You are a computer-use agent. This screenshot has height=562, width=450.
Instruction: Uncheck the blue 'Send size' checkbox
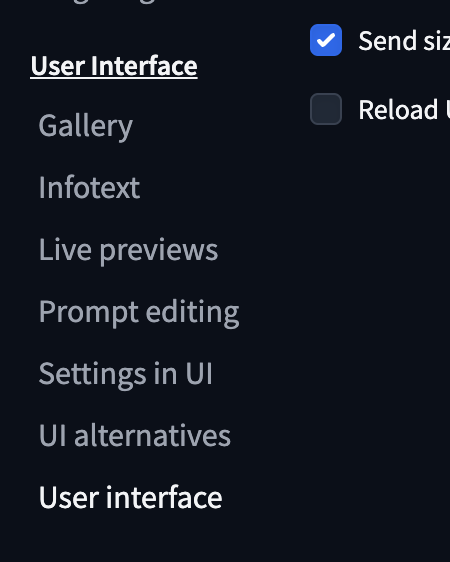pyautogui.click(x=326, y=40)
